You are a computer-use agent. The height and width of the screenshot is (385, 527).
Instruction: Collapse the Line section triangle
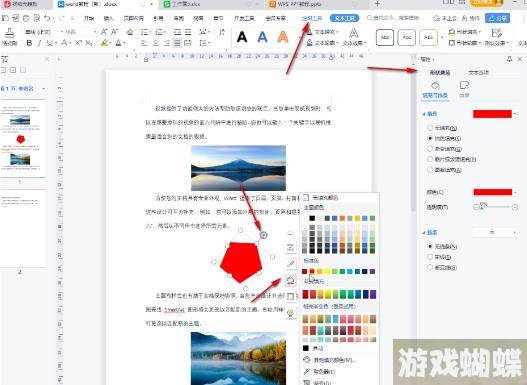tap(423, 232)
